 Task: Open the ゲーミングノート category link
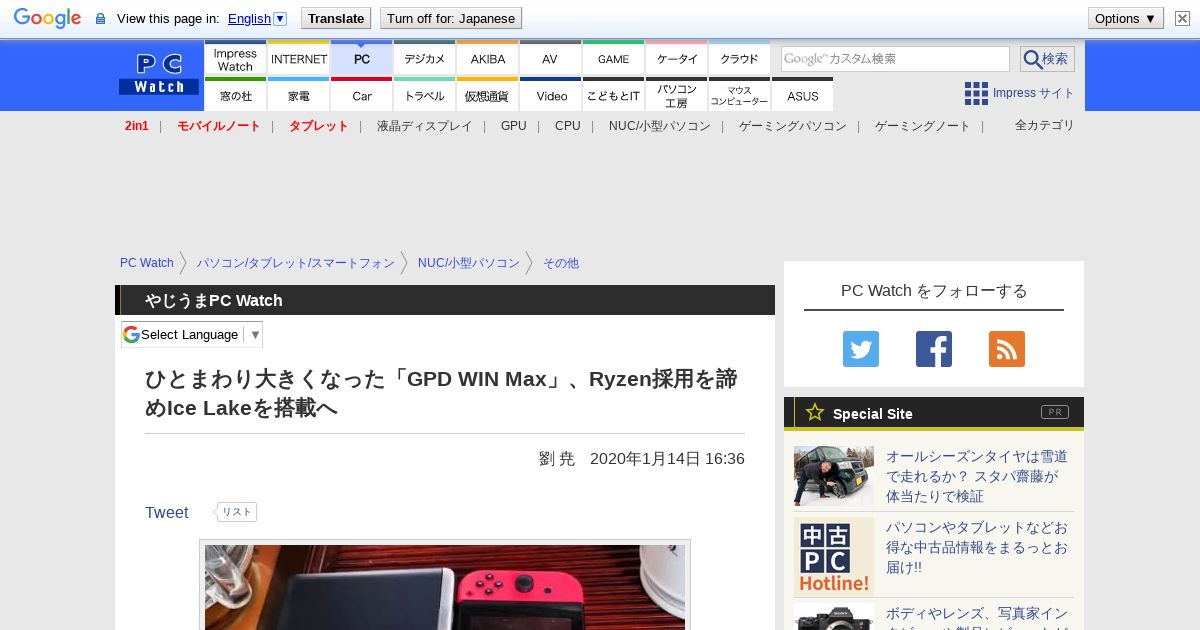[923, 126]
